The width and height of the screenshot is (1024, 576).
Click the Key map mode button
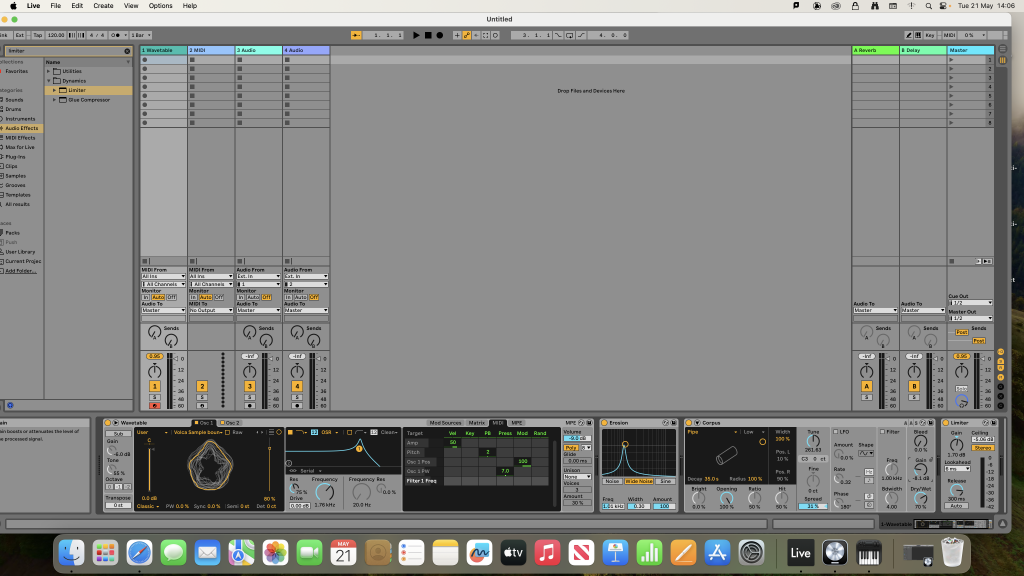929,35
